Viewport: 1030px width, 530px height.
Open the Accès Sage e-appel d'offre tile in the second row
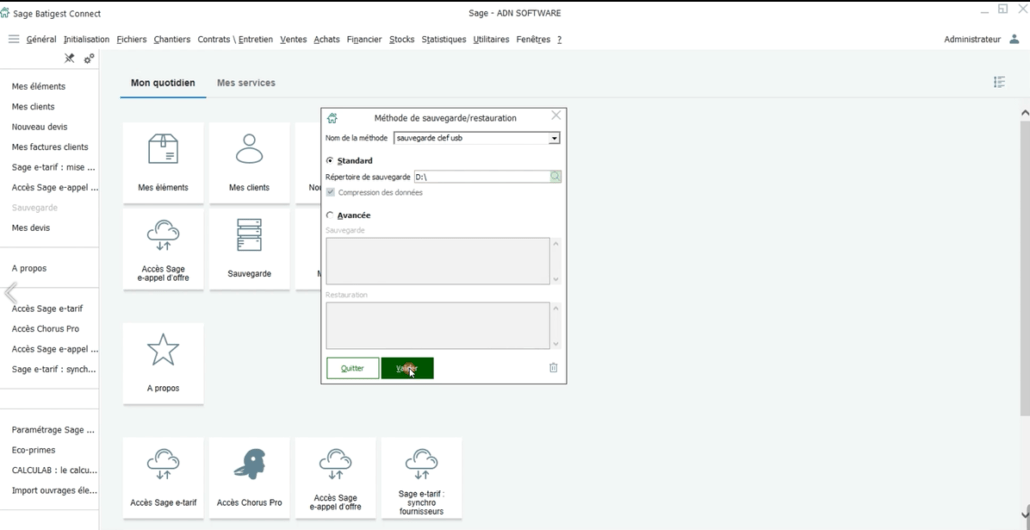tap(163, 249)
